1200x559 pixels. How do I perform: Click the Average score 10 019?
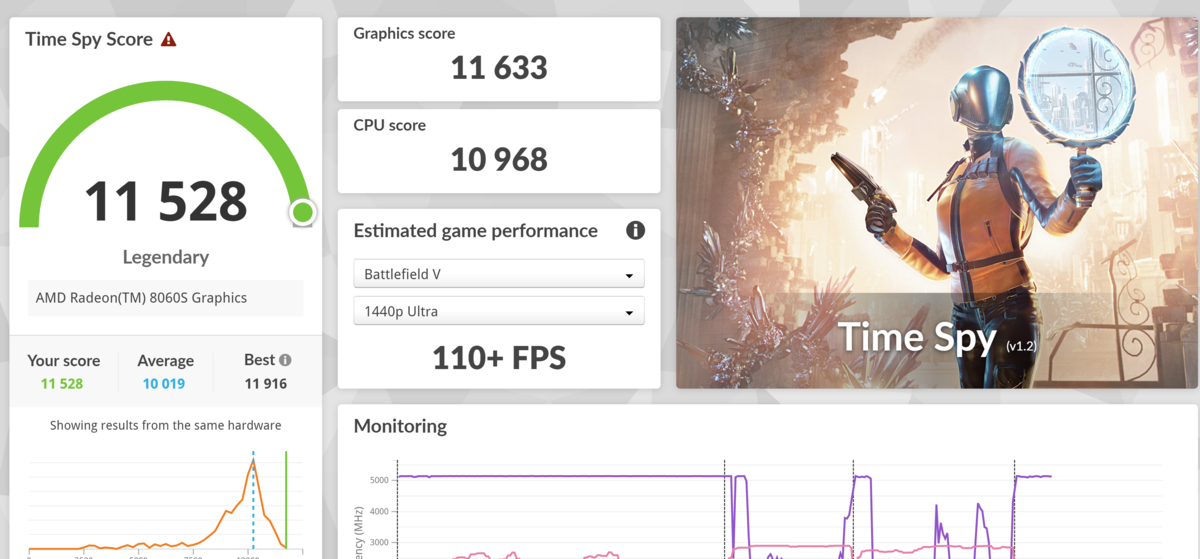pos(165,384)
